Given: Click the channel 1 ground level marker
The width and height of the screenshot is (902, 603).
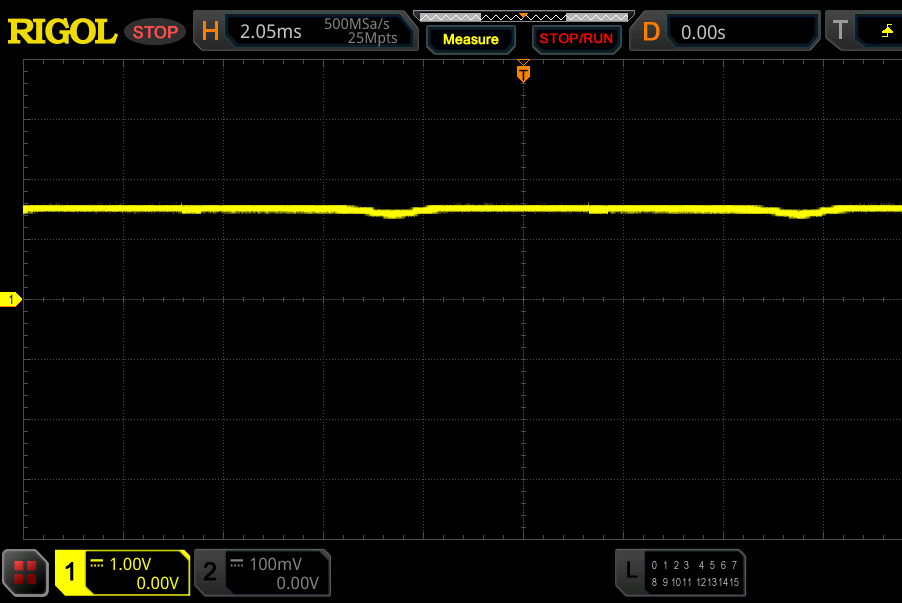Looking at the screenshot, I should click(x=10, y=299).
